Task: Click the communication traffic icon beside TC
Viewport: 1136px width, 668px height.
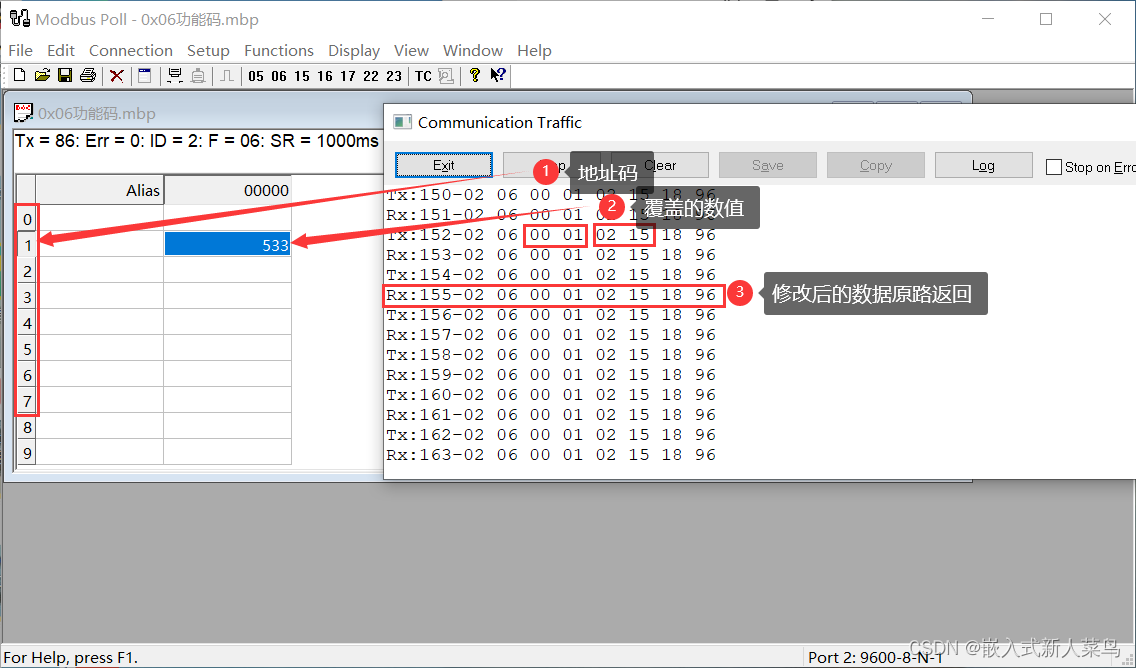Action: 446,76
